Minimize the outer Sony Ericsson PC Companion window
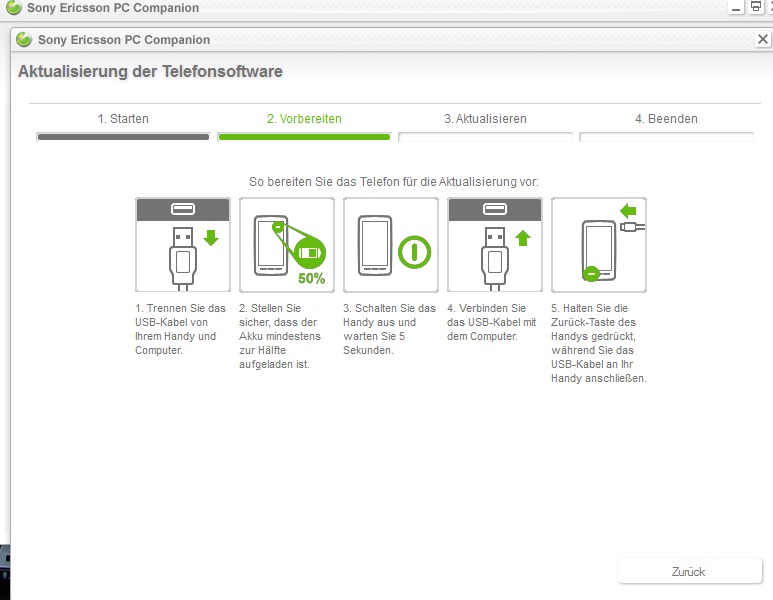773x600 pixels. click(x=736, y=7)
